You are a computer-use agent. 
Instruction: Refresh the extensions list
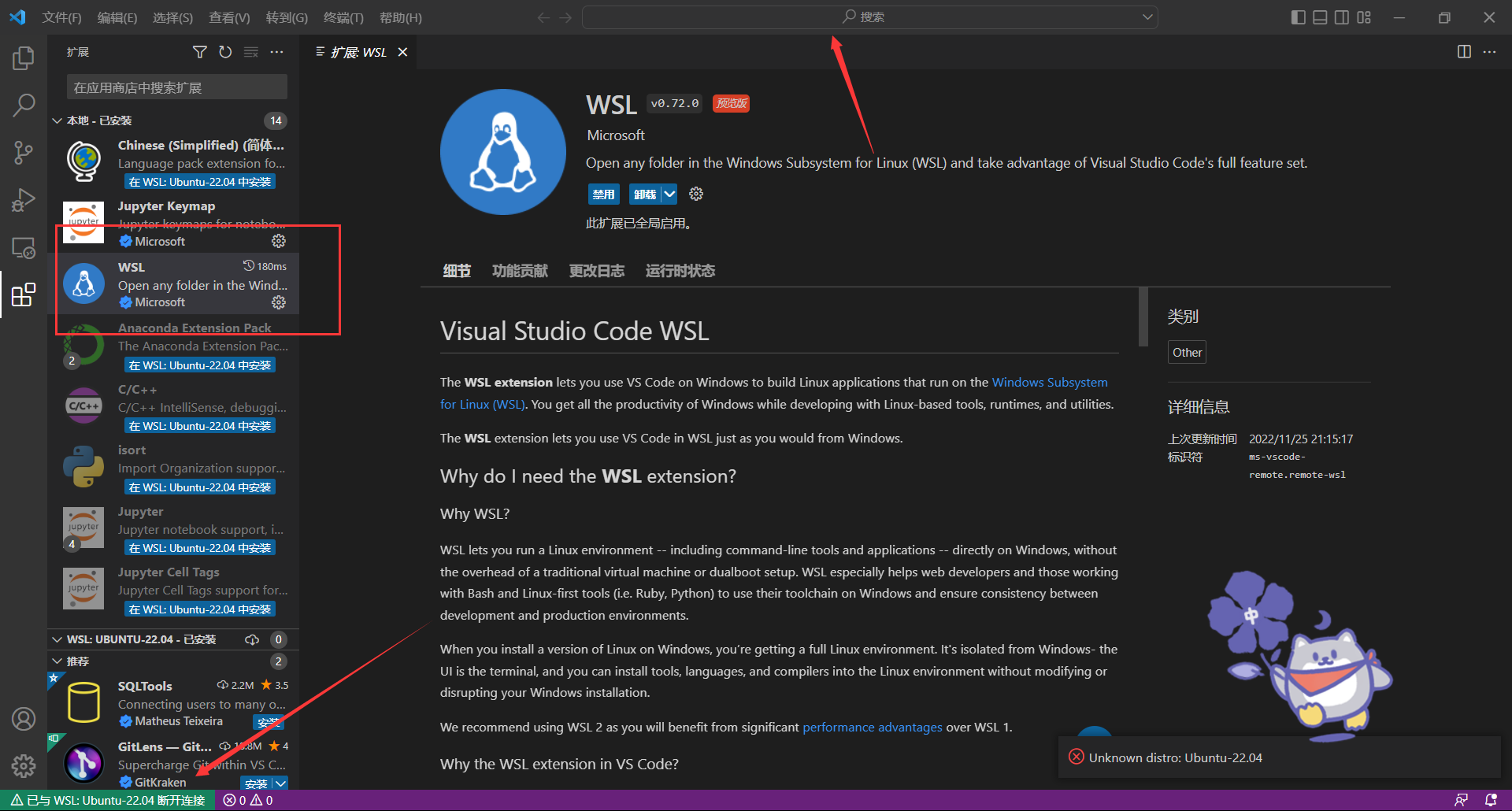[x=225, y=52]
